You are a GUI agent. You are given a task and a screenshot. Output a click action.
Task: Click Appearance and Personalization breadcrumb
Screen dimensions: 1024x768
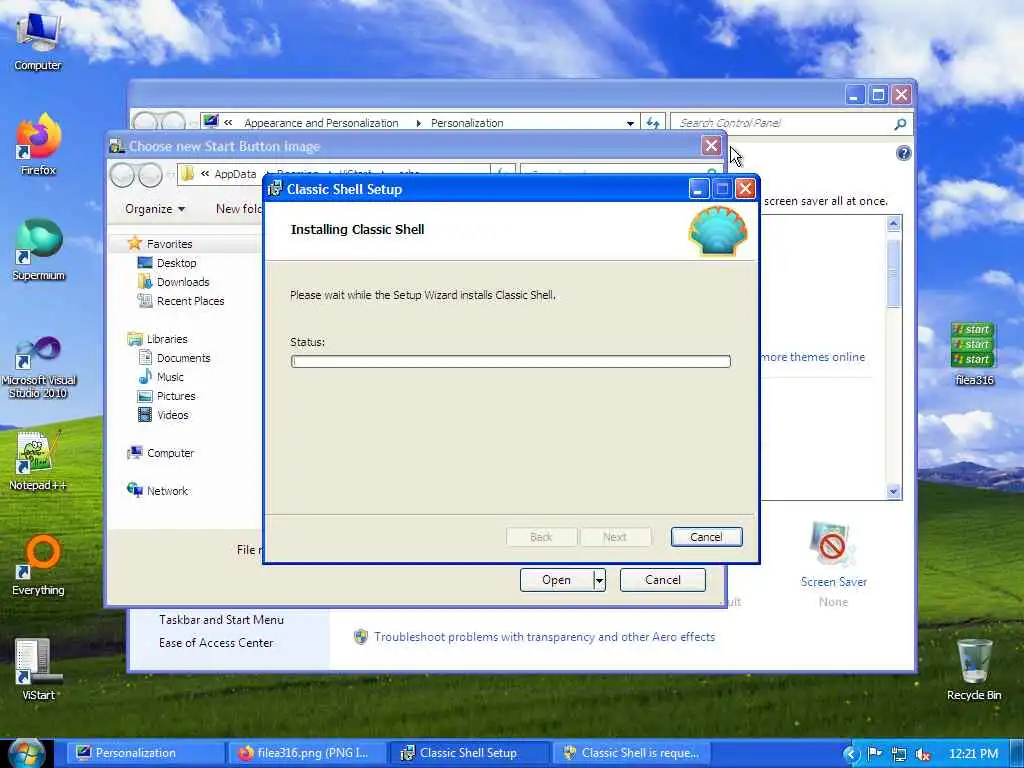click(321, 123)
